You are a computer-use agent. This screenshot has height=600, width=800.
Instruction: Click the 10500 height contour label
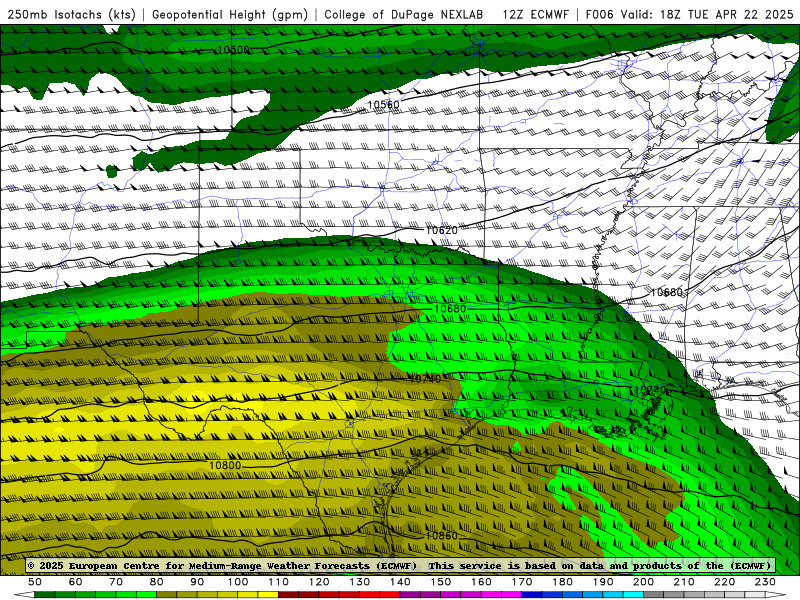pos(233,50)
